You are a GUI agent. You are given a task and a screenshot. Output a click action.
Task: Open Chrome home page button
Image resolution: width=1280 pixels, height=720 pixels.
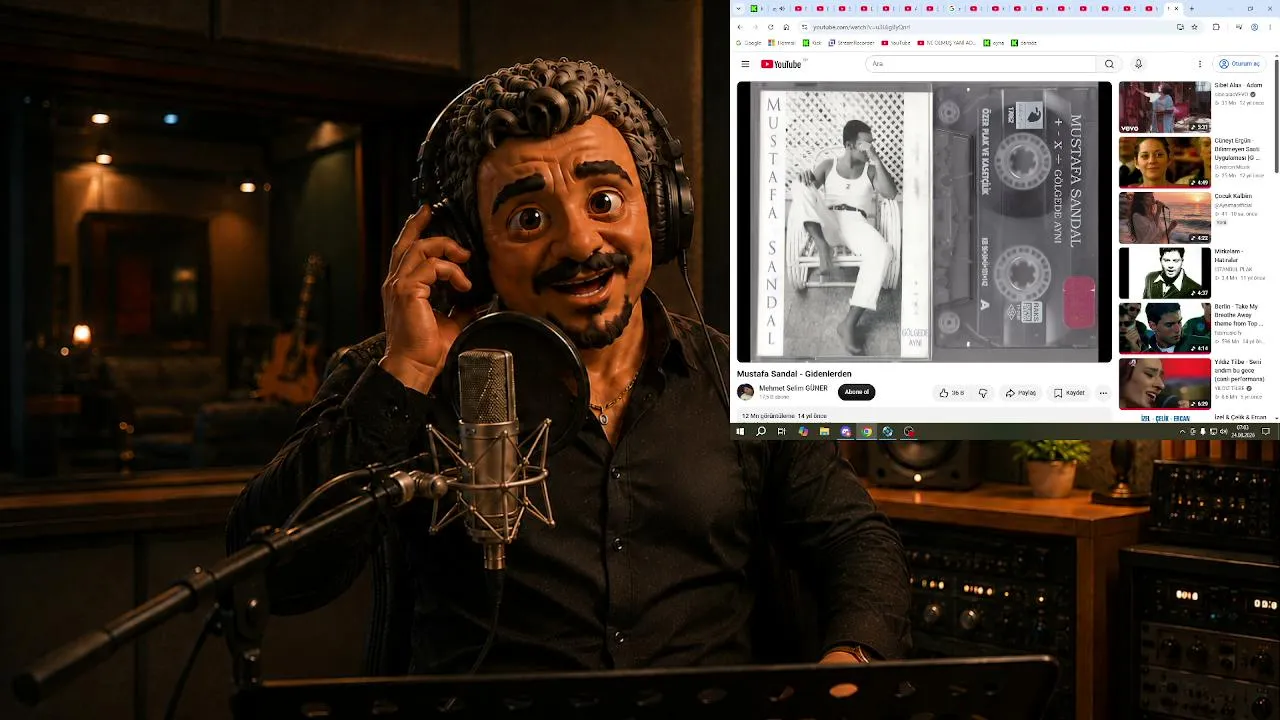point(786,27)
